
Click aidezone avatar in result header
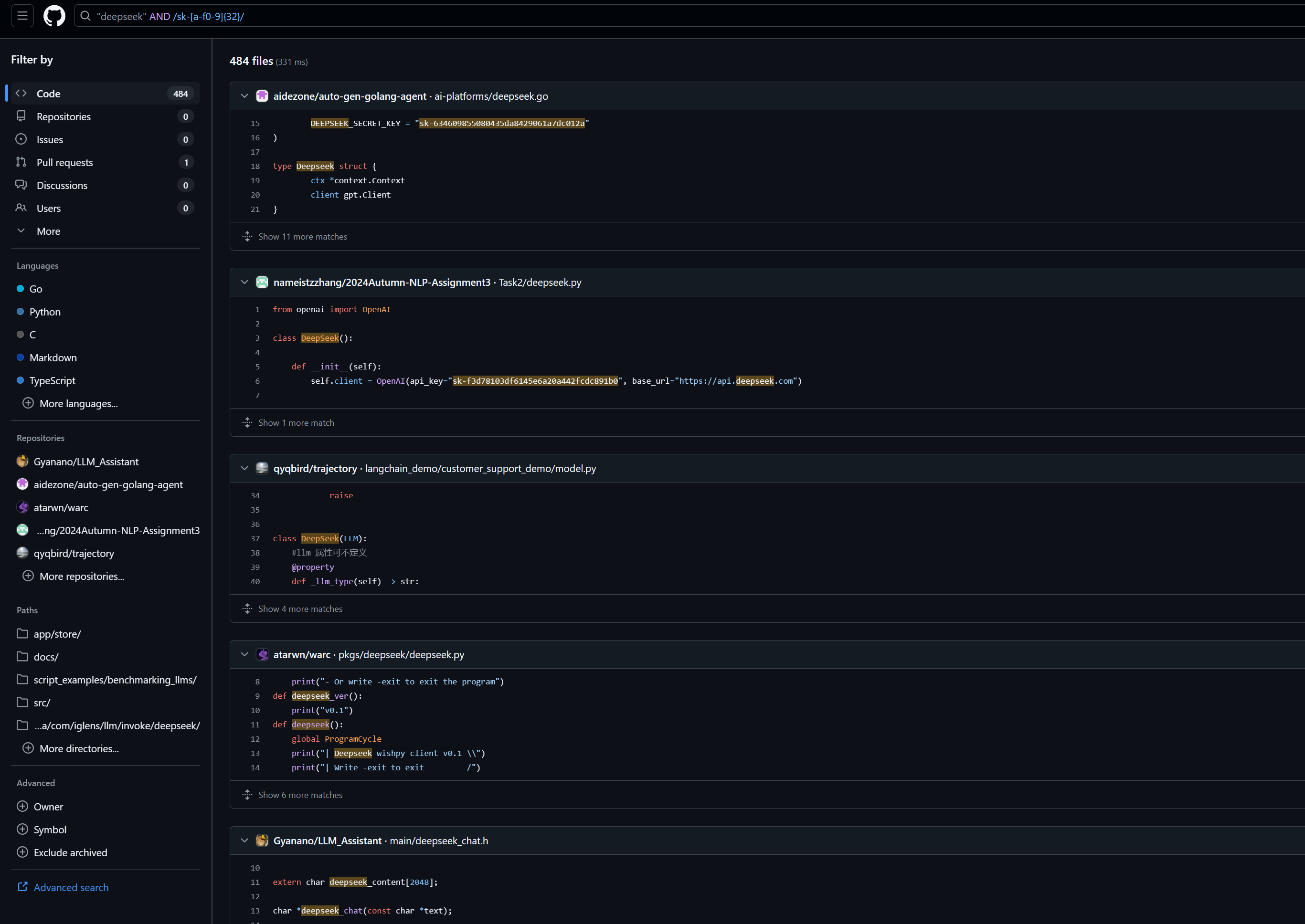click(262, 96)
